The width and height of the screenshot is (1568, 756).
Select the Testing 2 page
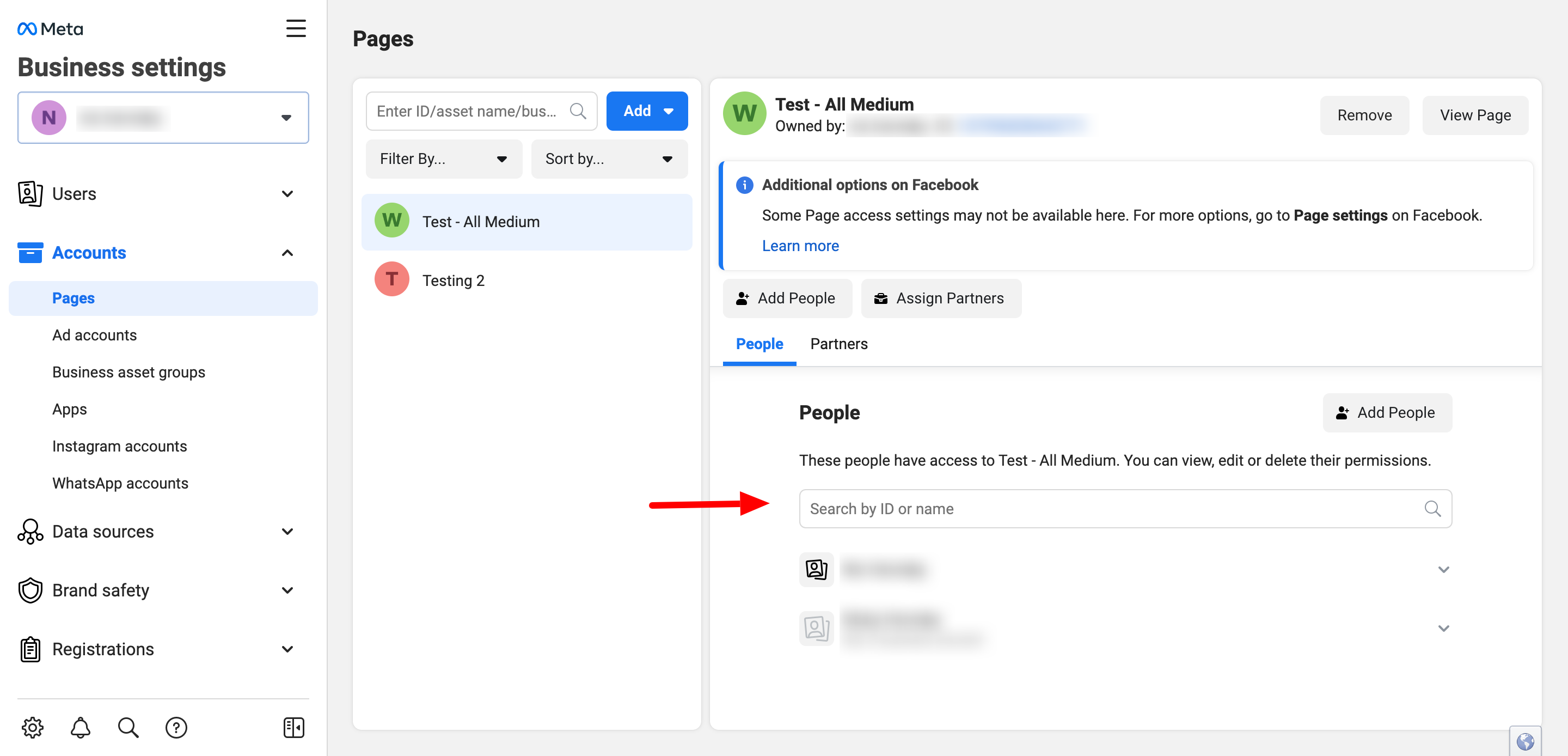tap(526, 280)
